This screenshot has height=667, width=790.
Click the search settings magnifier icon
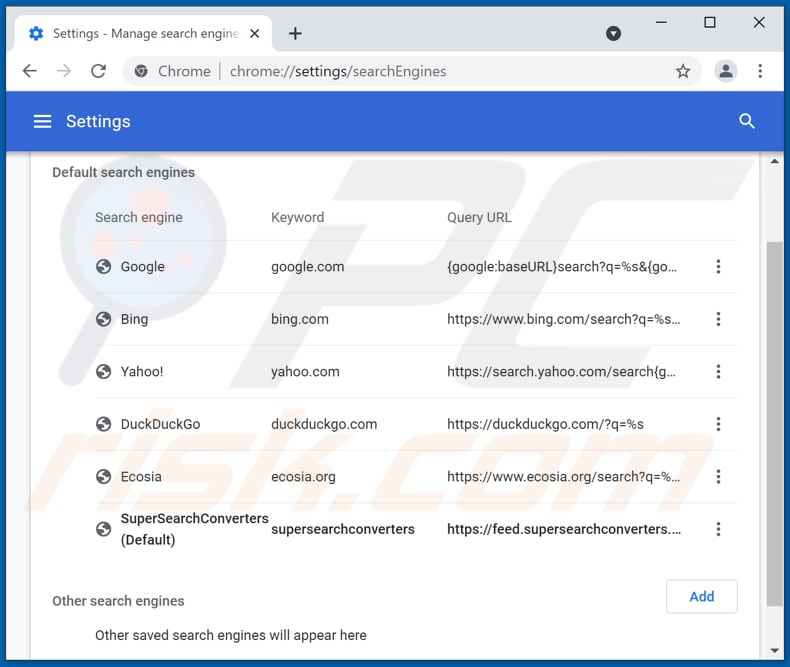746,121
